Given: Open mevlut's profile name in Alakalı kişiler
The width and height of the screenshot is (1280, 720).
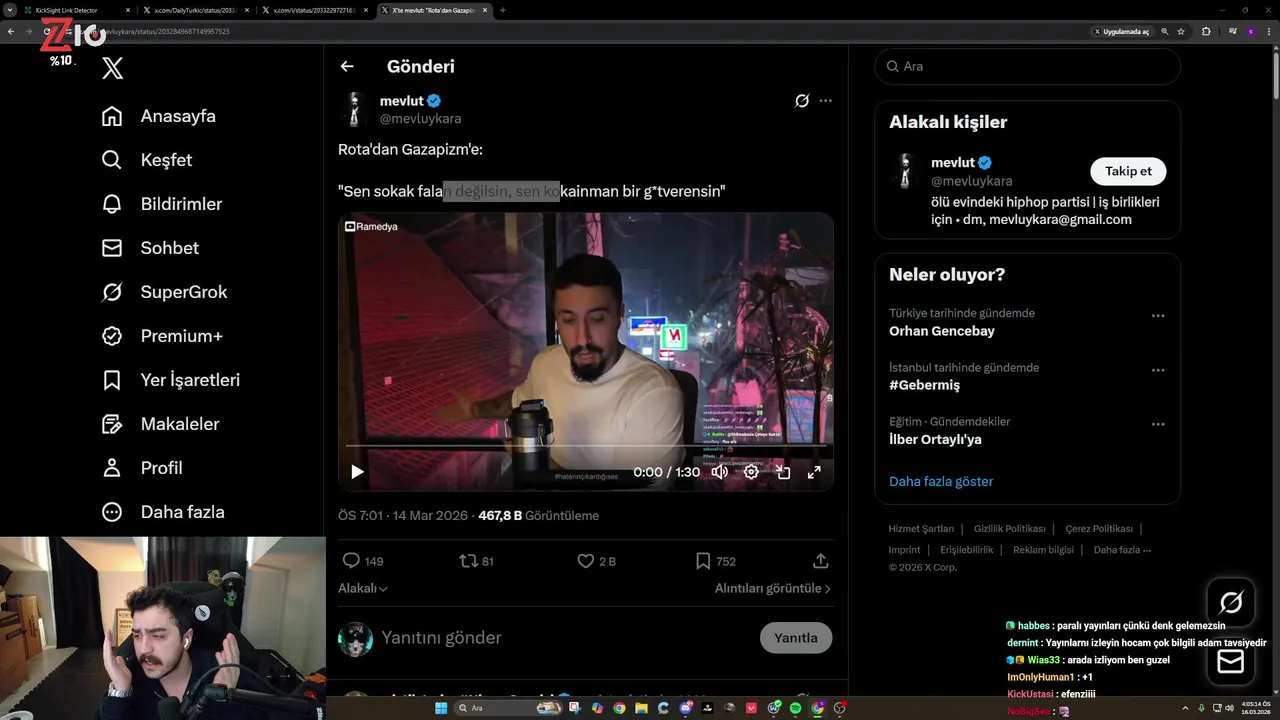Looking at the screenshot, I should pyautogui.click(x=953, y=162).
